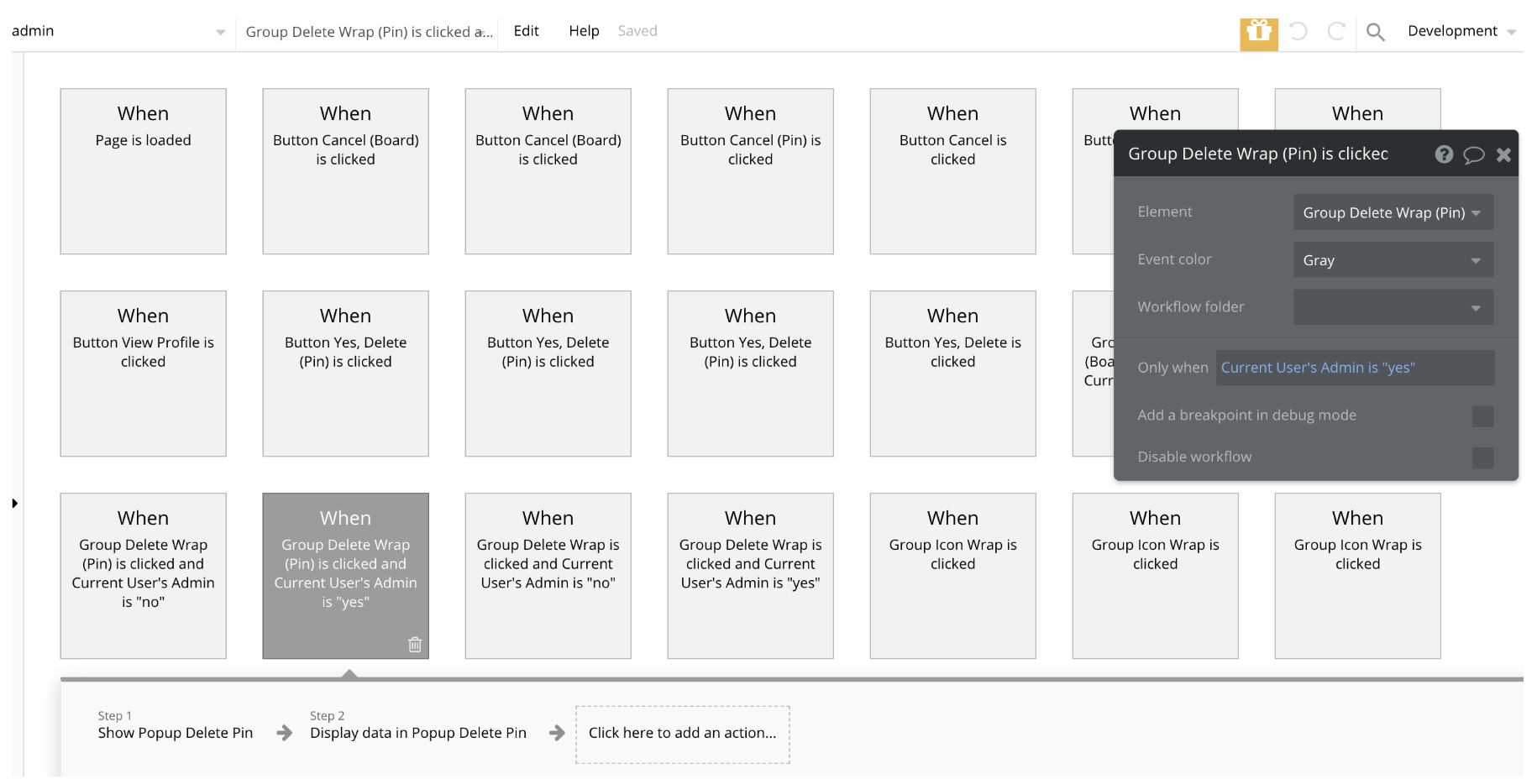Delete selected workflow using trash icon
This screenshot has height=784, width=1537.
pos(415,645)
